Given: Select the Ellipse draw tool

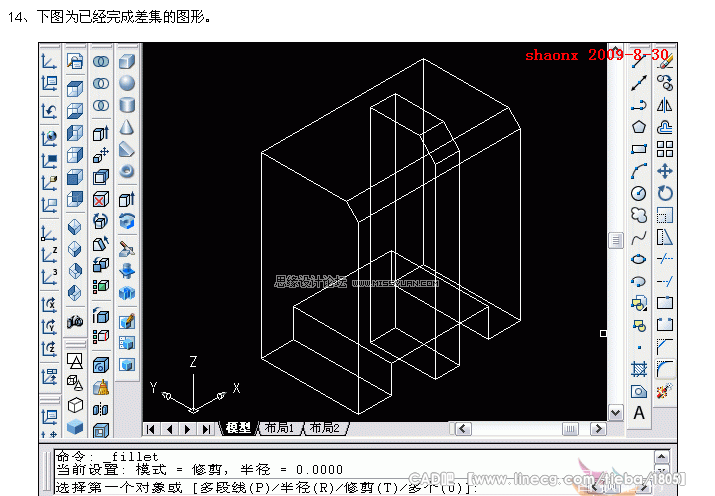Looking at the screenshot, I should [639, 259].
